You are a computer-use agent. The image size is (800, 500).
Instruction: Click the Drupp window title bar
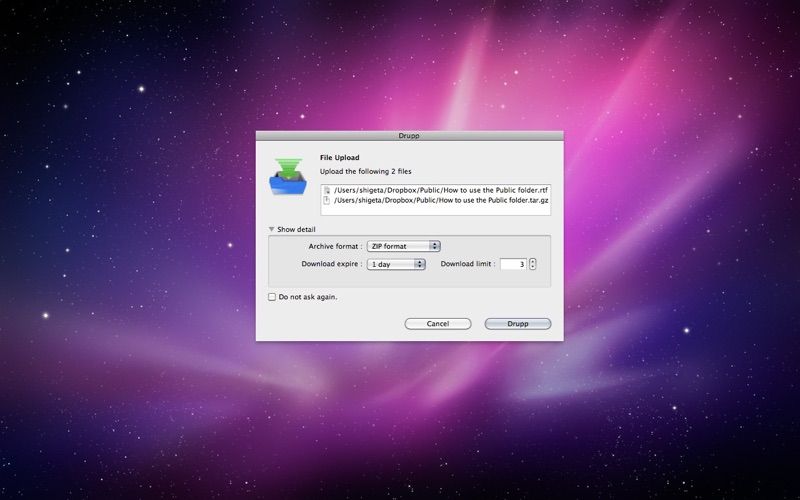tap(410, 136)
